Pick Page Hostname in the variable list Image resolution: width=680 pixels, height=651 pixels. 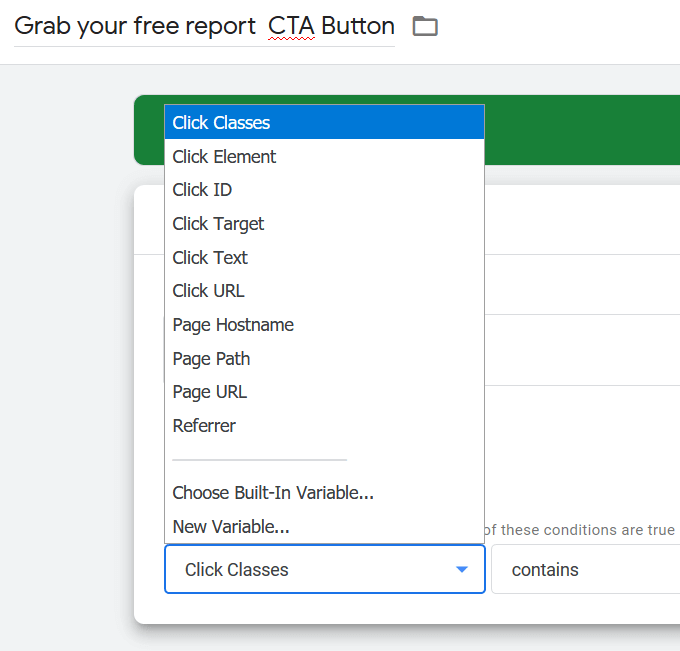tap(233, 325)
